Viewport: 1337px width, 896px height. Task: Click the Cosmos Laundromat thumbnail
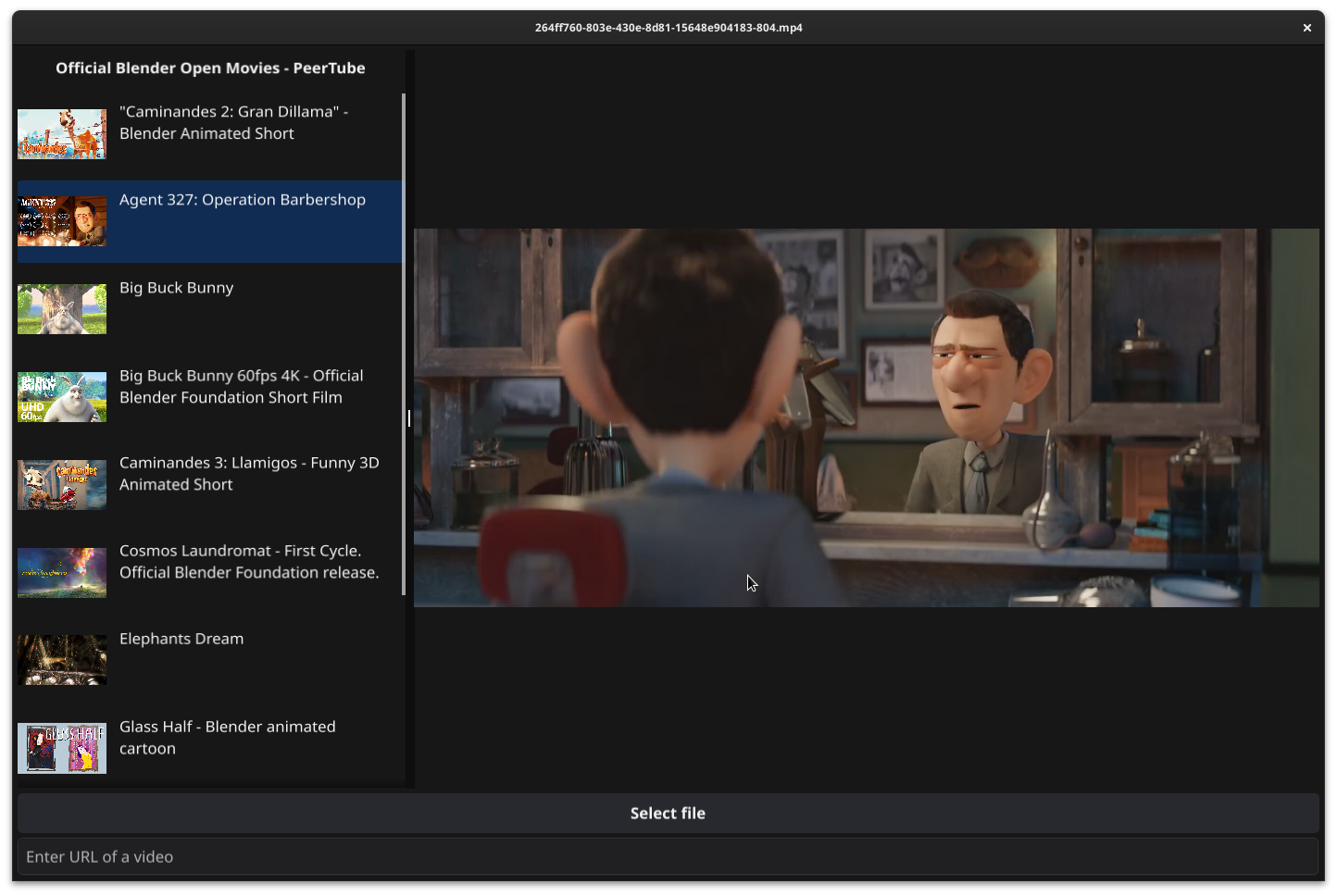pos(62,572)
